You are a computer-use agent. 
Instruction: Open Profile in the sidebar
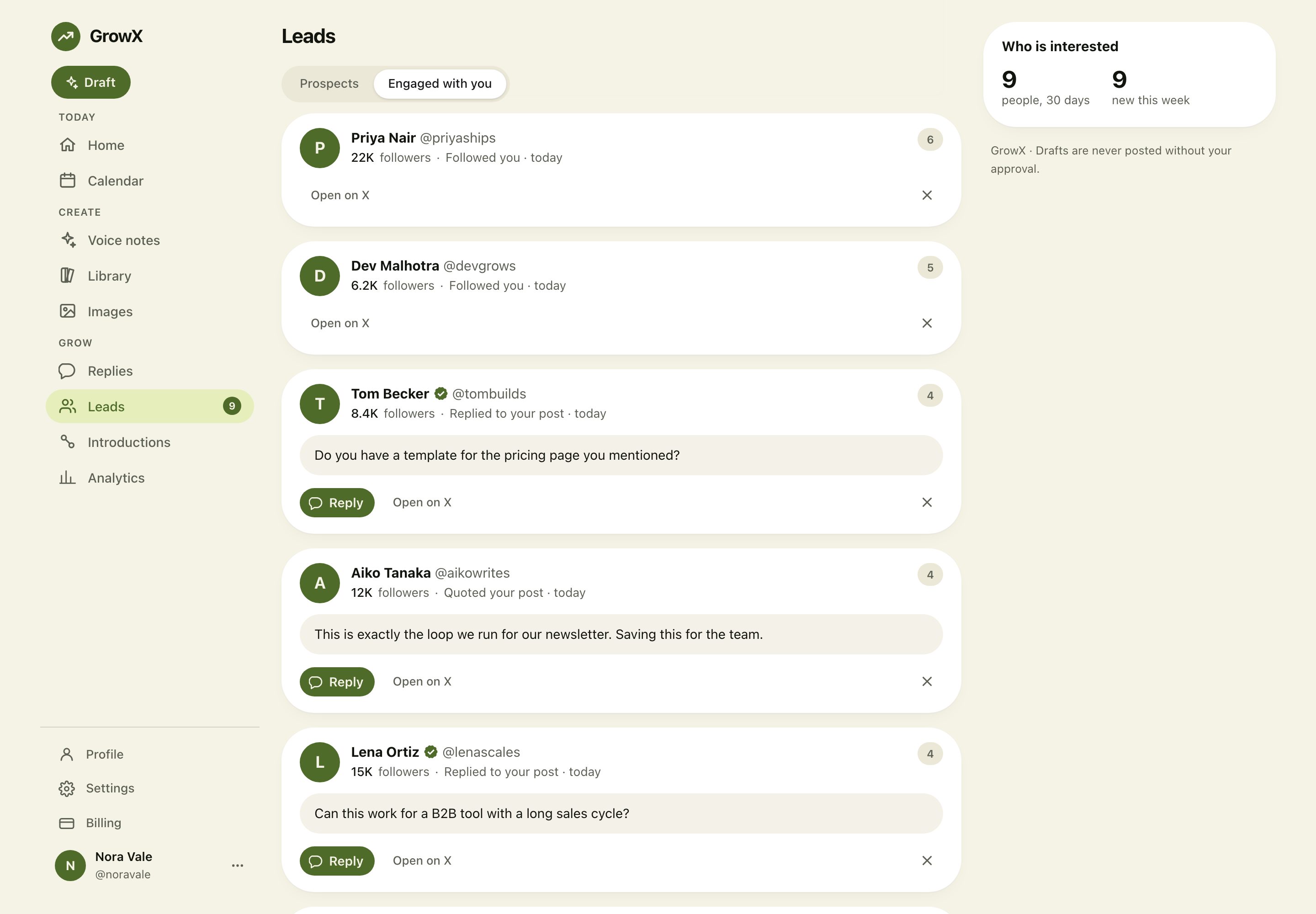[149, 754]
